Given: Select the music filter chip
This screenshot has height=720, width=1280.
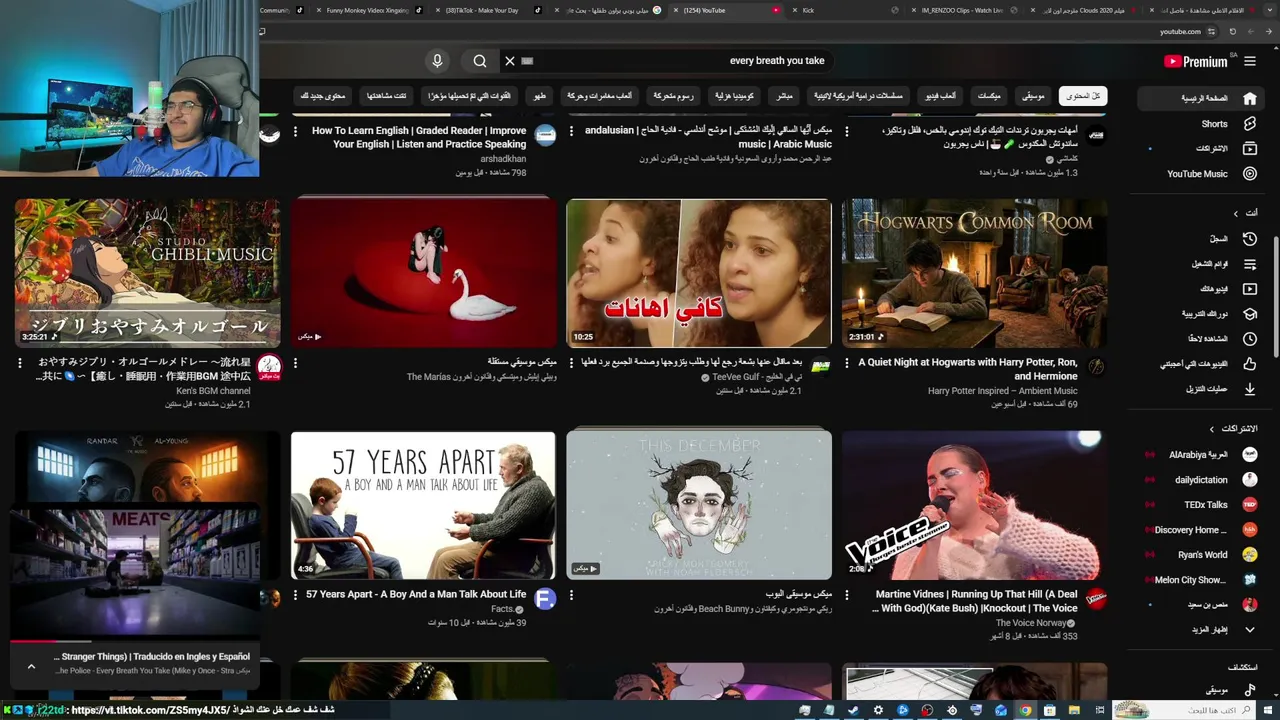Looking at the screenshot, I should 1033,96.
